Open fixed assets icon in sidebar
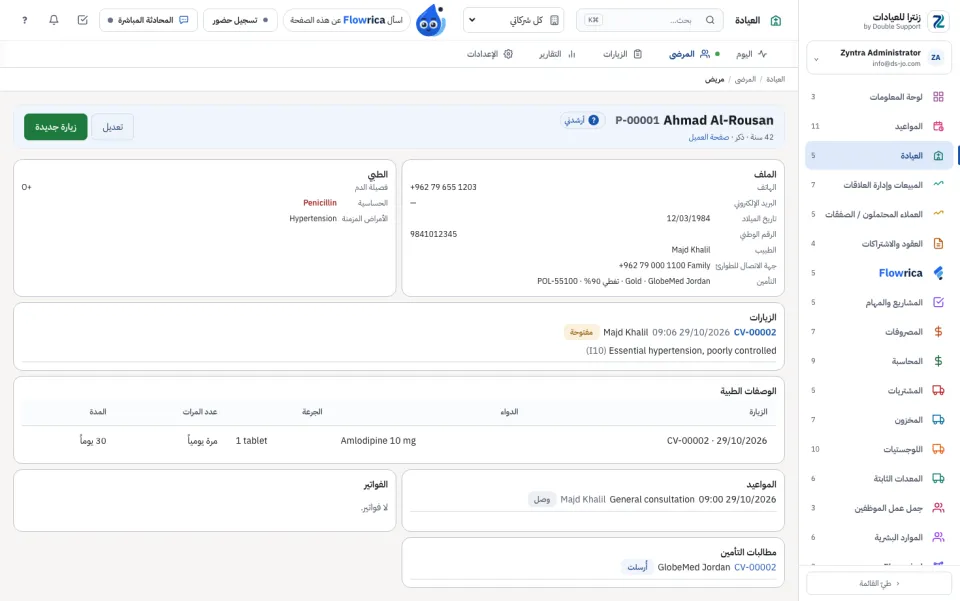Viewport: 960px width, 601px height. (x=938, y=479)
